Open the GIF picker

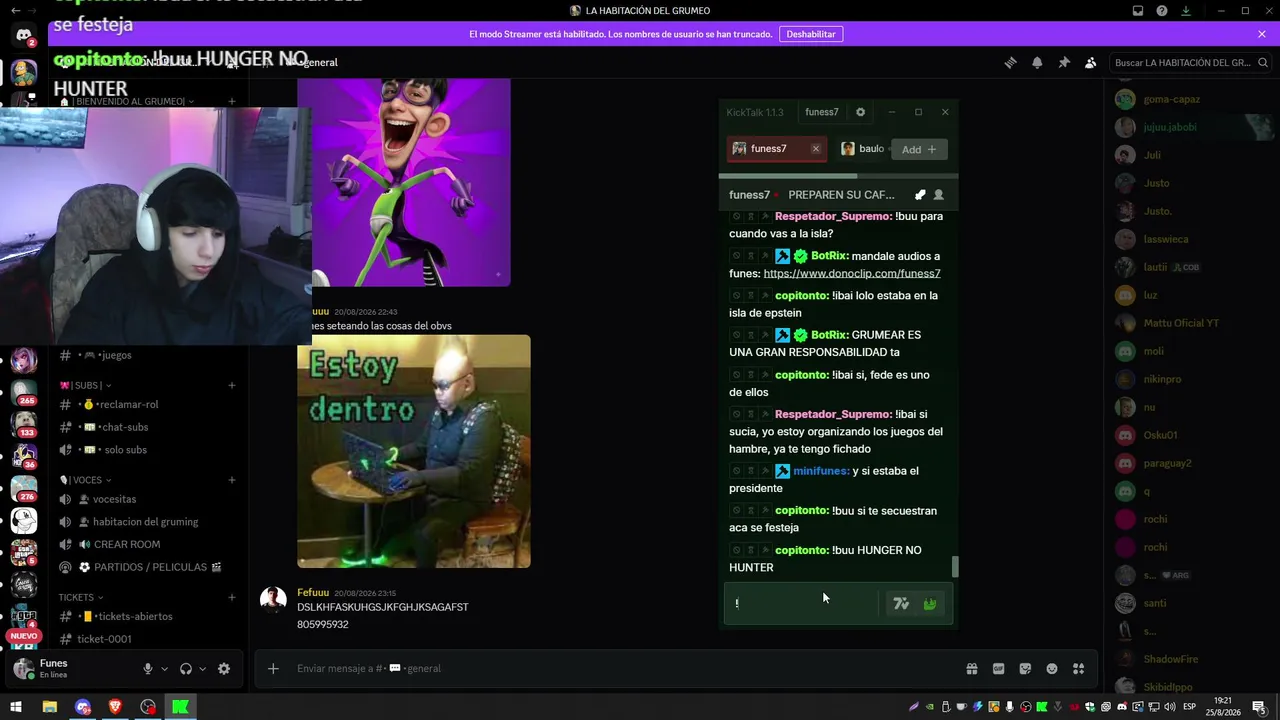pos(998,669)
